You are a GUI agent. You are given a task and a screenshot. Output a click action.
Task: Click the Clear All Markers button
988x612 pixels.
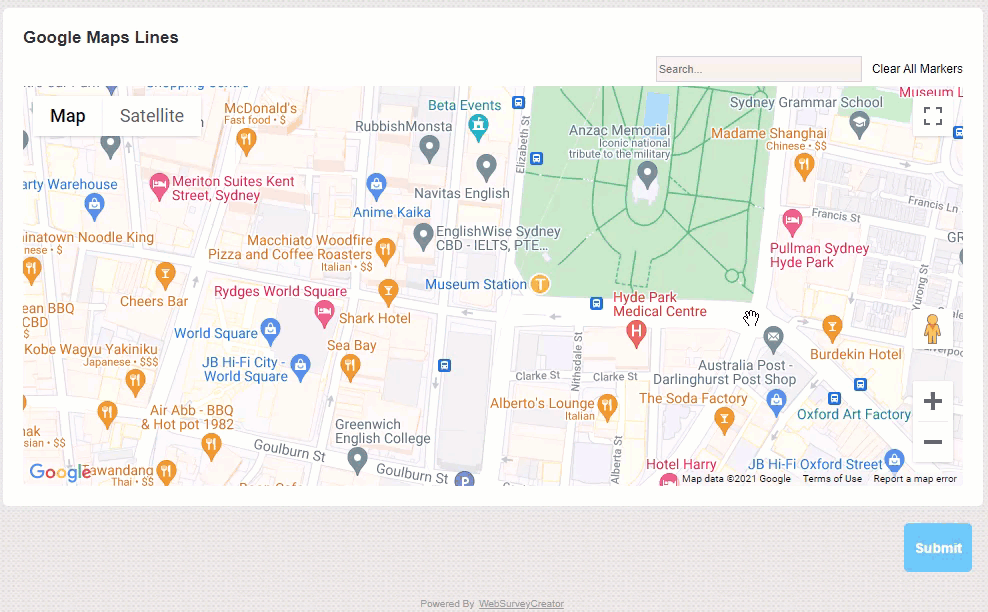pos(917,68)
